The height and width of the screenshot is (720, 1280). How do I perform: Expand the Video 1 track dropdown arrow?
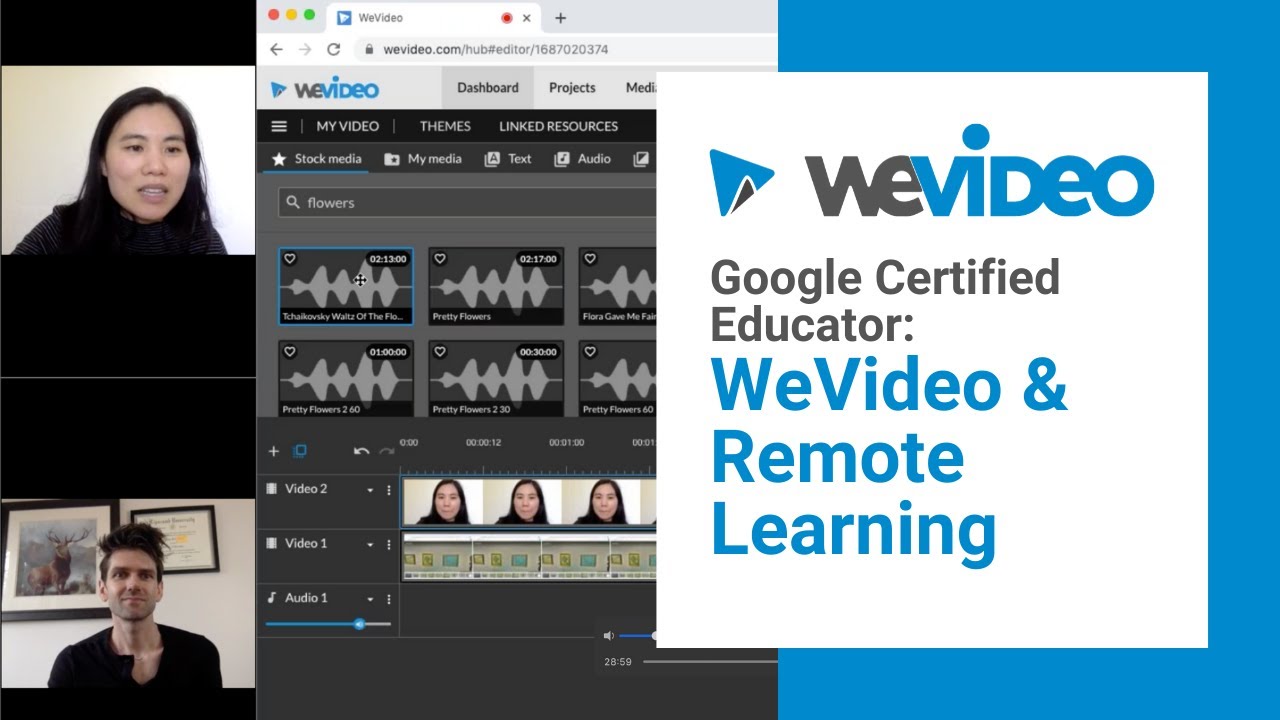[370, 545]
